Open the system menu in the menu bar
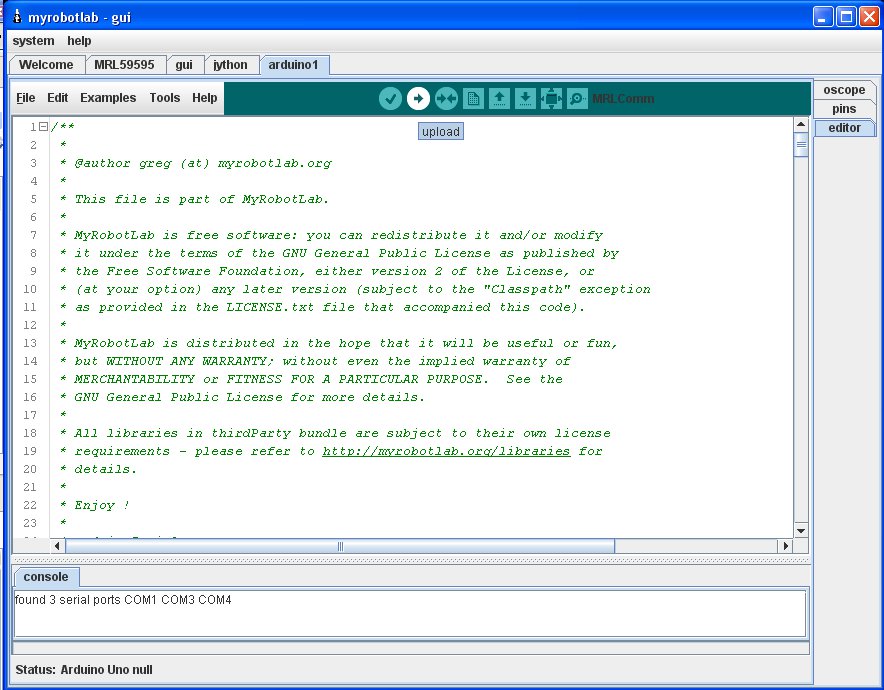 (x=33, y=41)
